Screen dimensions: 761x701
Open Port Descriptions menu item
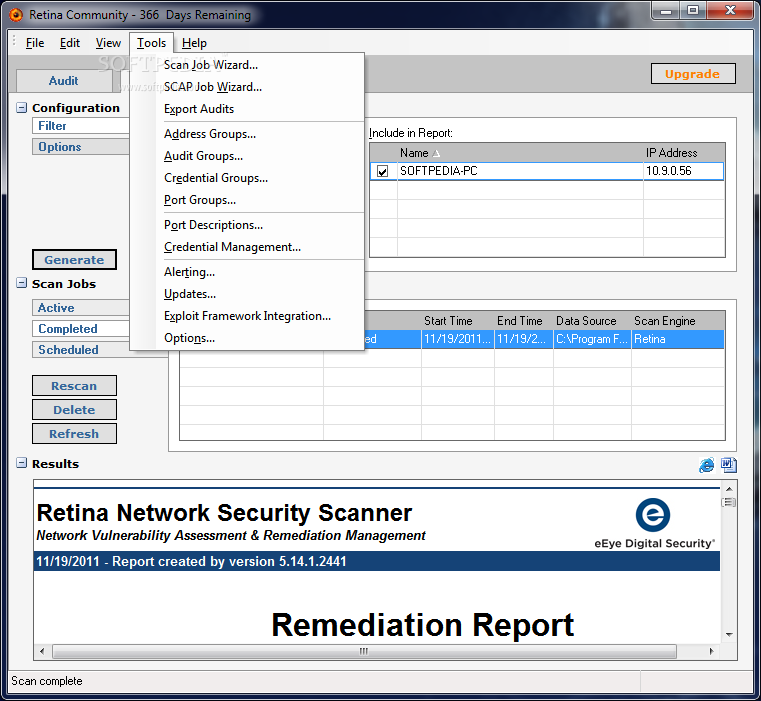pos(247,225)
